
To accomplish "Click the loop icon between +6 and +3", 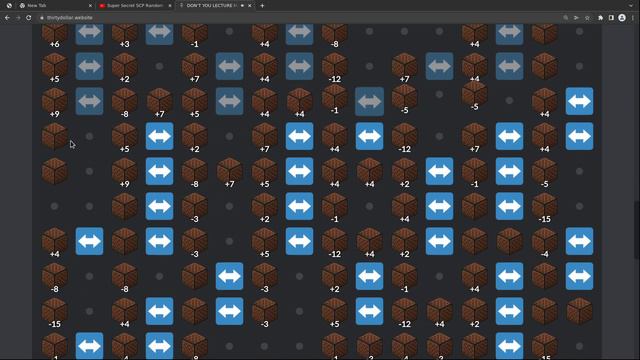I will coord(89,33).
